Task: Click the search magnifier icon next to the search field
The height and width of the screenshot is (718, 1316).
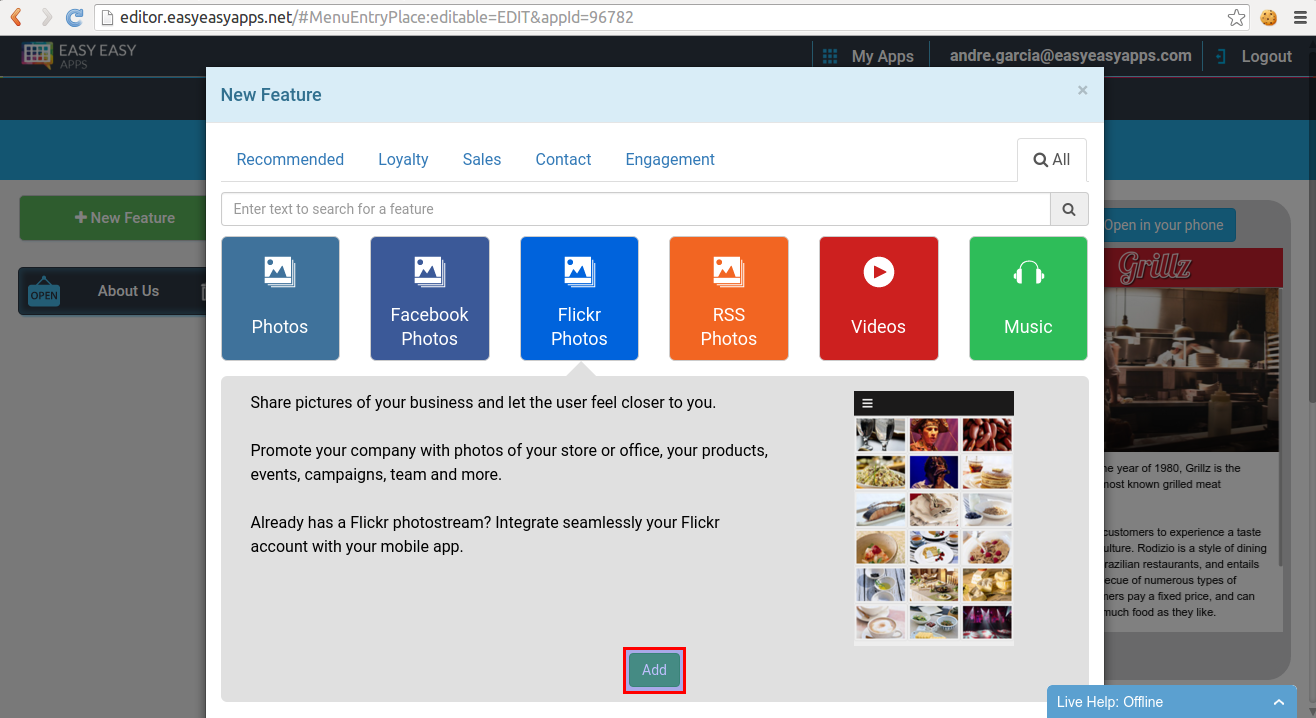Action: coord(1068,209)
